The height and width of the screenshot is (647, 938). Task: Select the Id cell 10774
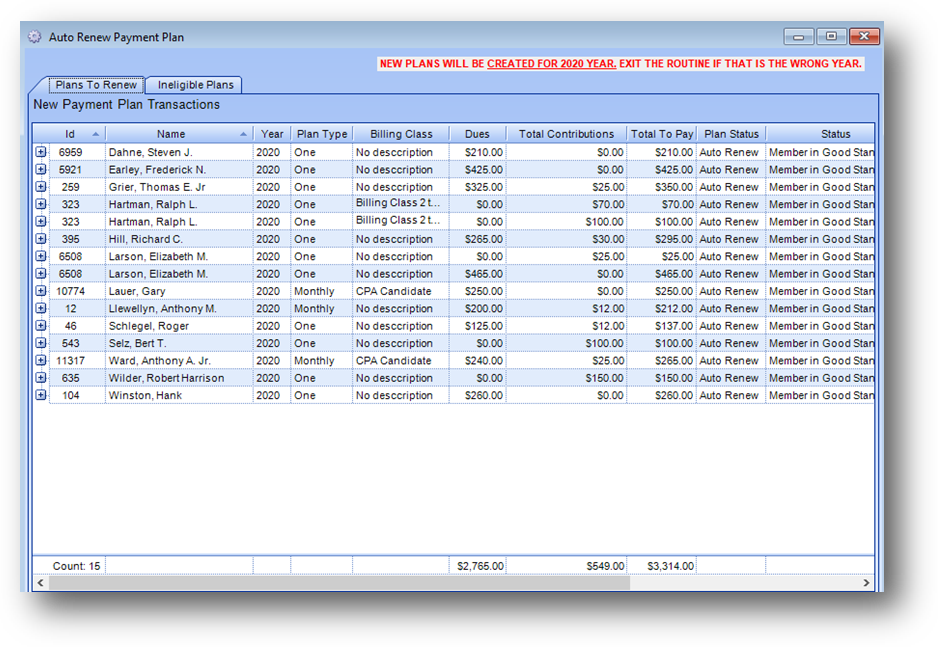click(x=77, y=291)
